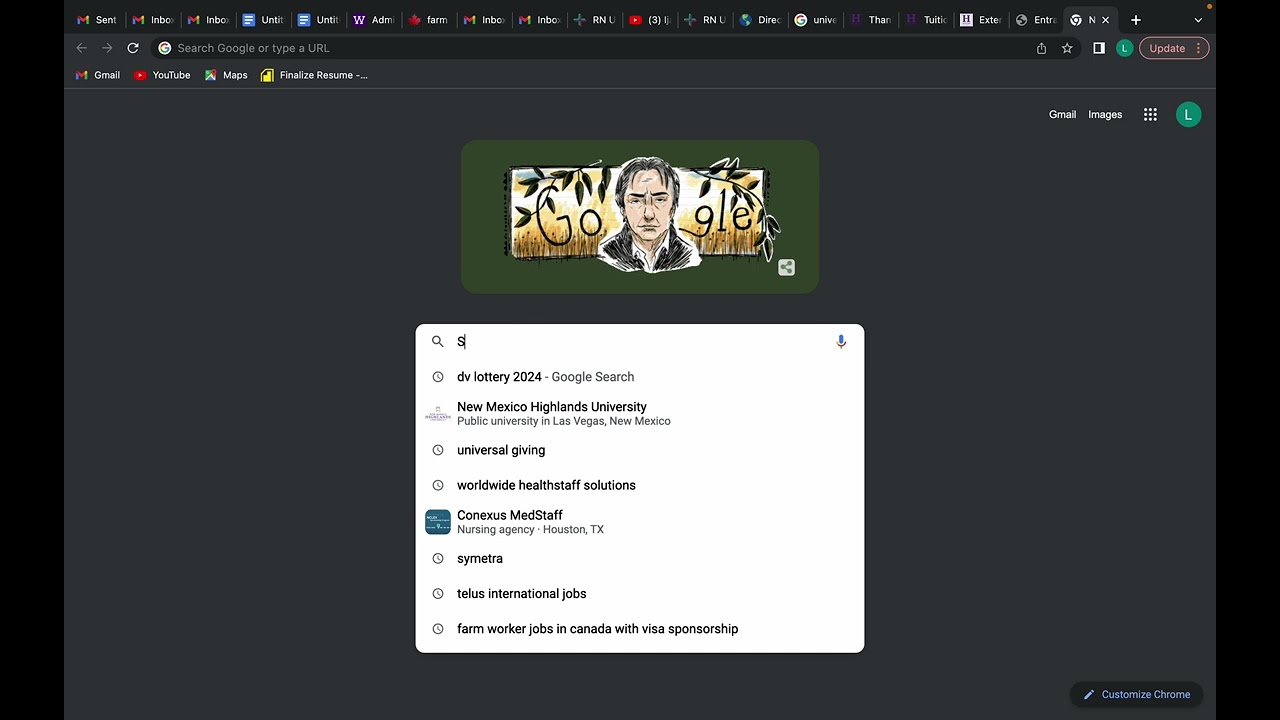Select farm worker jobs in canada suggestion

tap(640, 629)
